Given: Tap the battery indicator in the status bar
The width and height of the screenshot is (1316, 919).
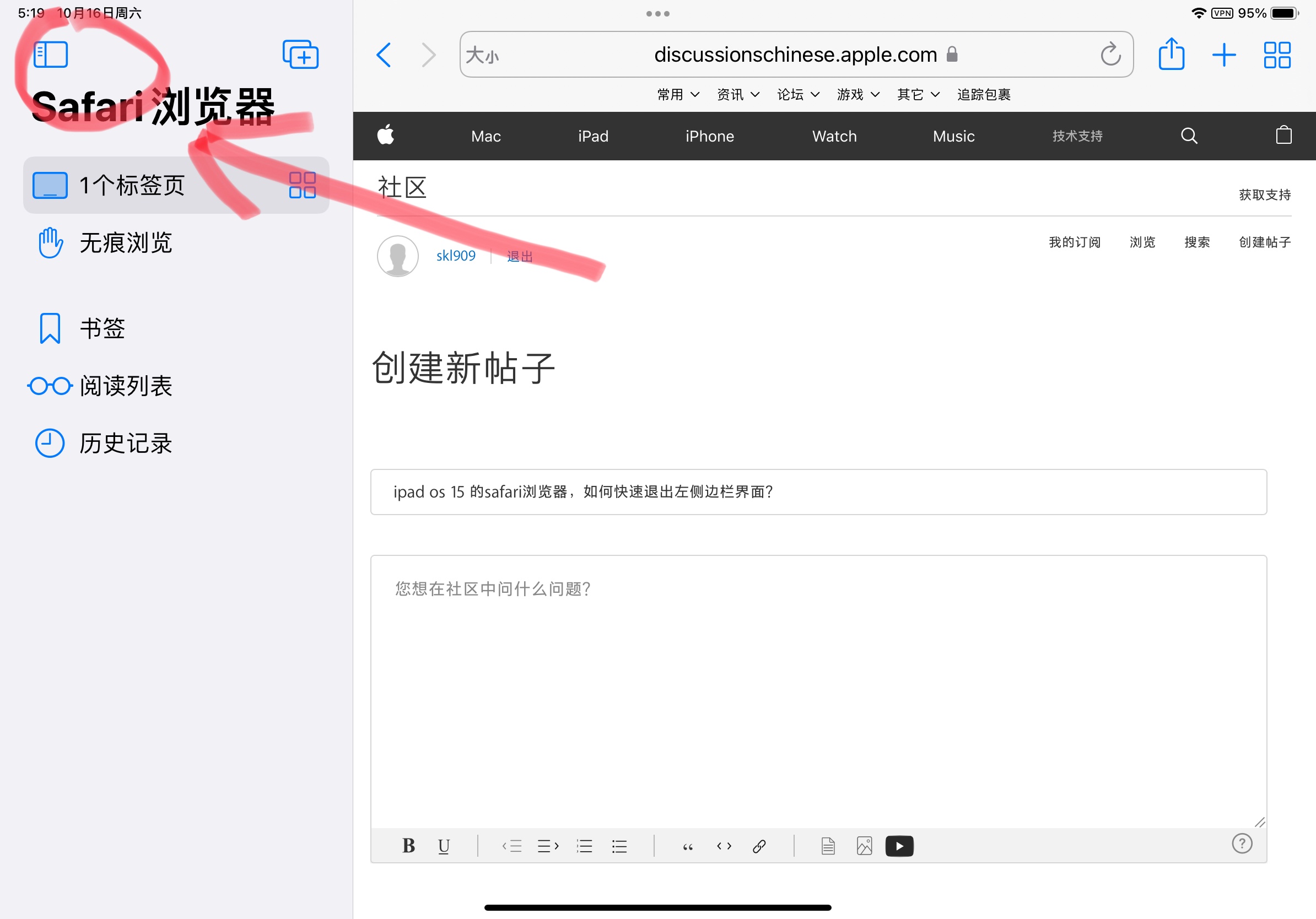Looking at the screenshot, I should [1285, 13].
